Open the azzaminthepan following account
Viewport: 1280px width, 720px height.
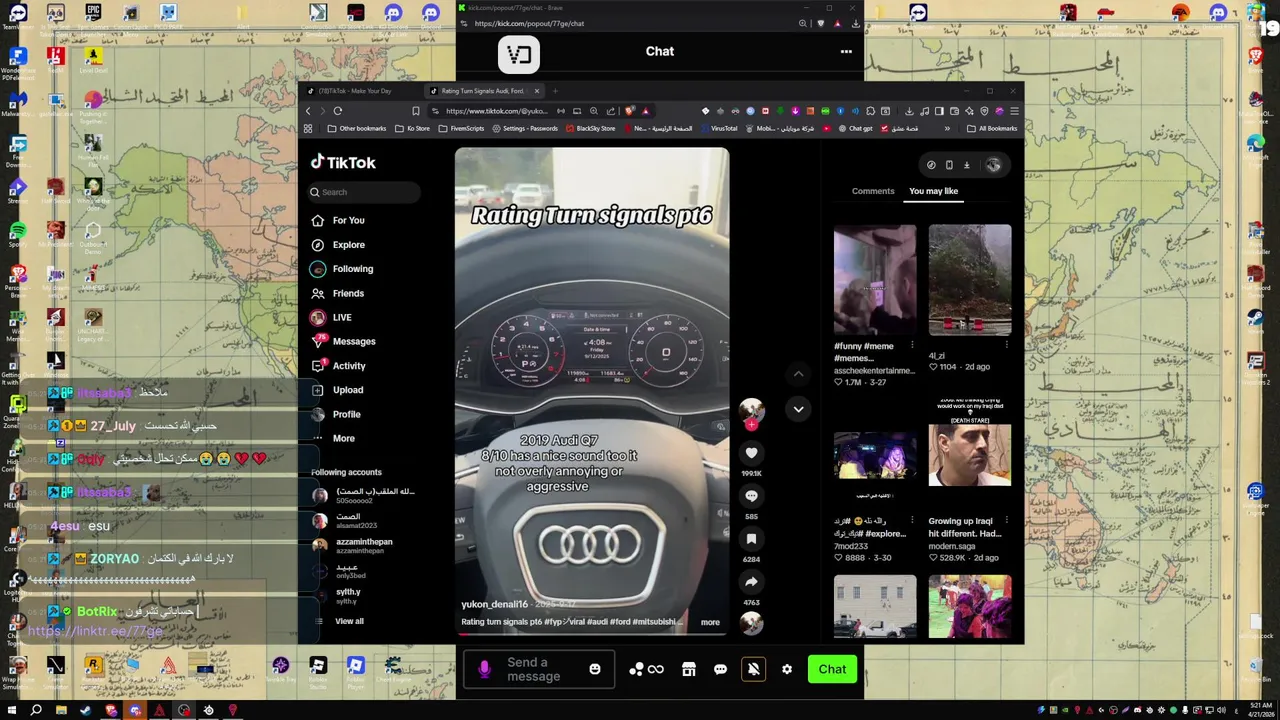pyautogui.click(x=364, y=546)
